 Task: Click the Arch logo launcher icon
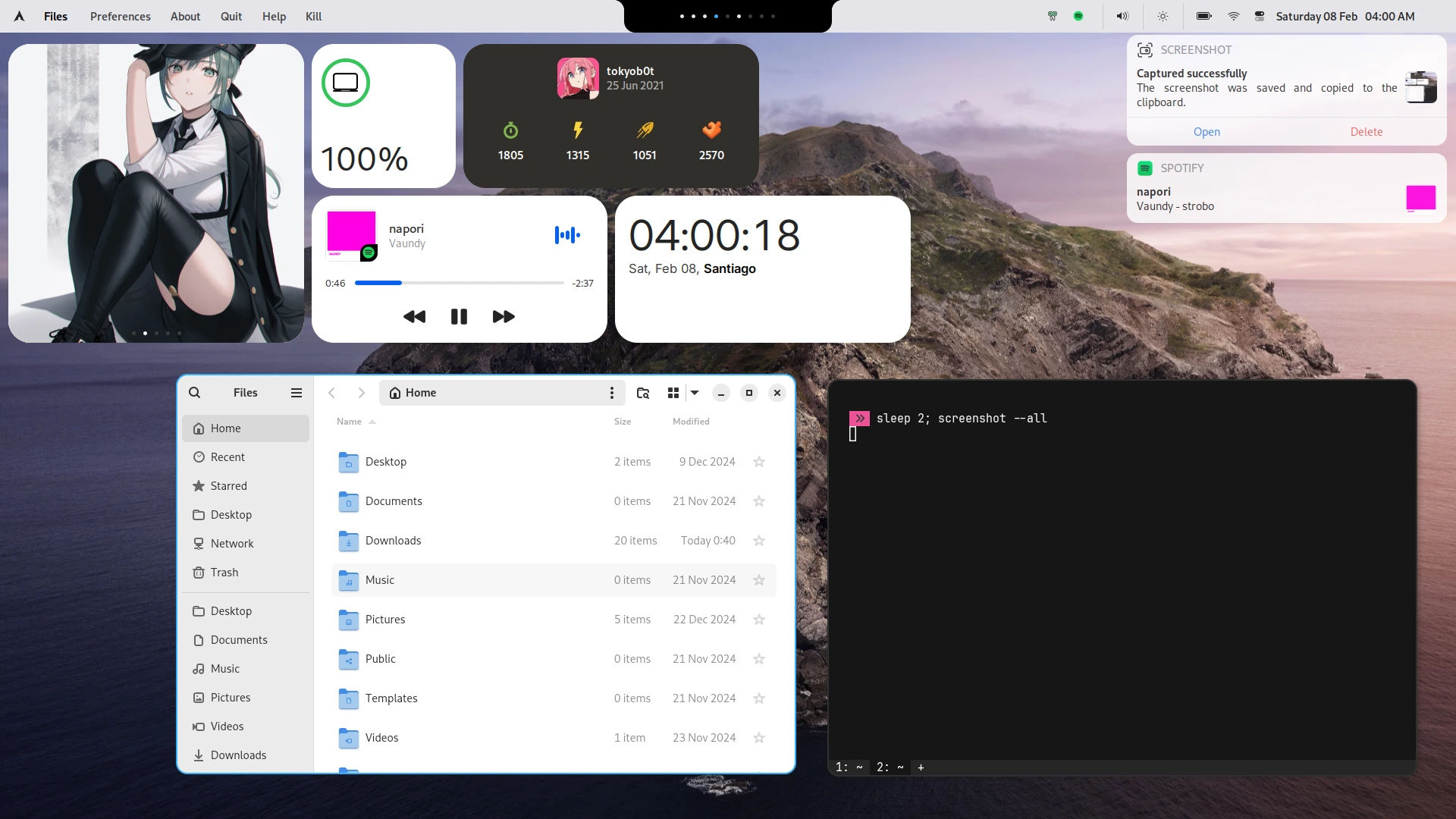(x=20, y=16)
